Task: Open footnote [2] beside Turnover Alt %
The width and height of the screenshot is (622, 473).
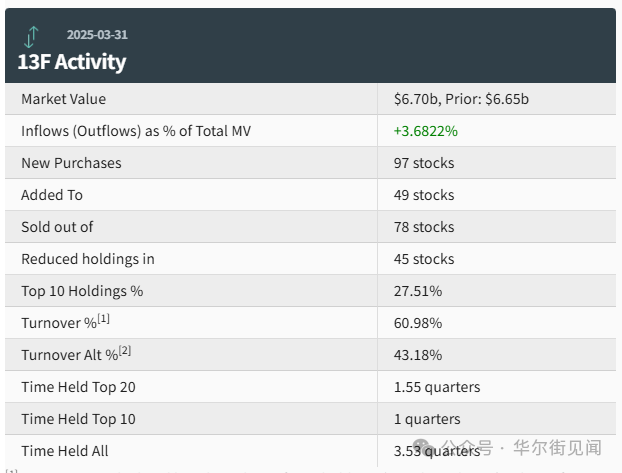Action: (x=125, y=350)
